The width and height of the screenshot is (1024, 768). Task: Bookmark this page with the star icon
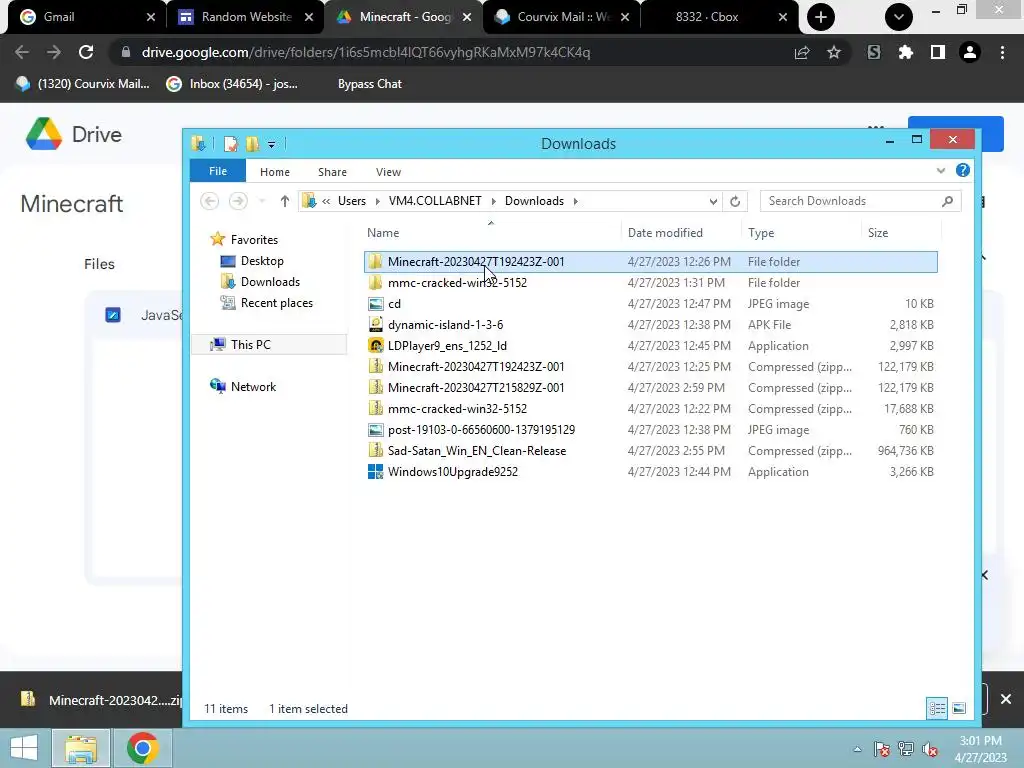834,52
